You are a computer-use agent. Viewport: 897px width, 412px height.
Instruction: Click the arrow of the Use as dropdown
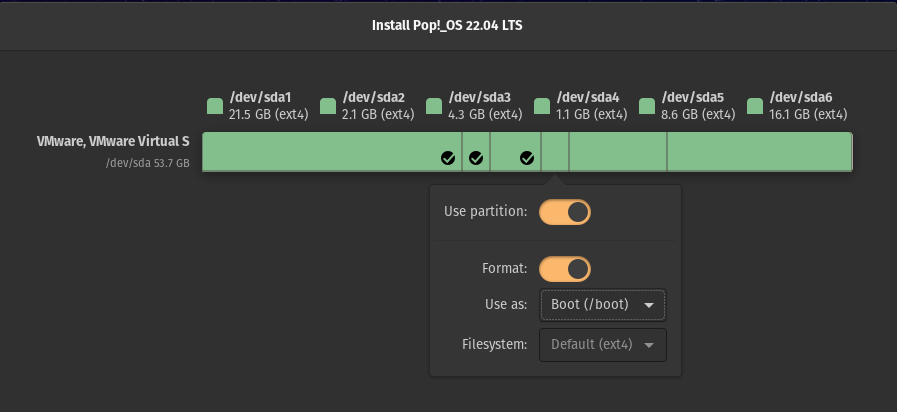click(649, 306)
